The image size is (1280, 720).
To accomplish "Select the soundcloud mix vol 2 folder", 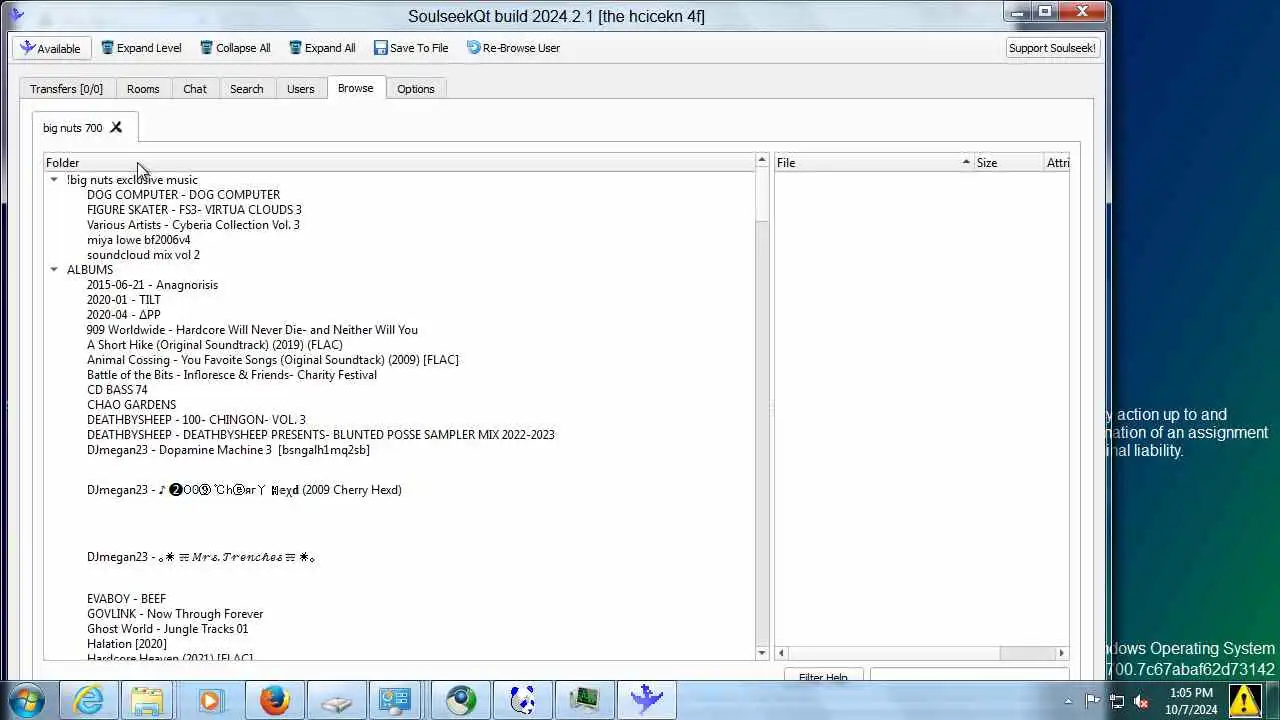I will (143, 255).
